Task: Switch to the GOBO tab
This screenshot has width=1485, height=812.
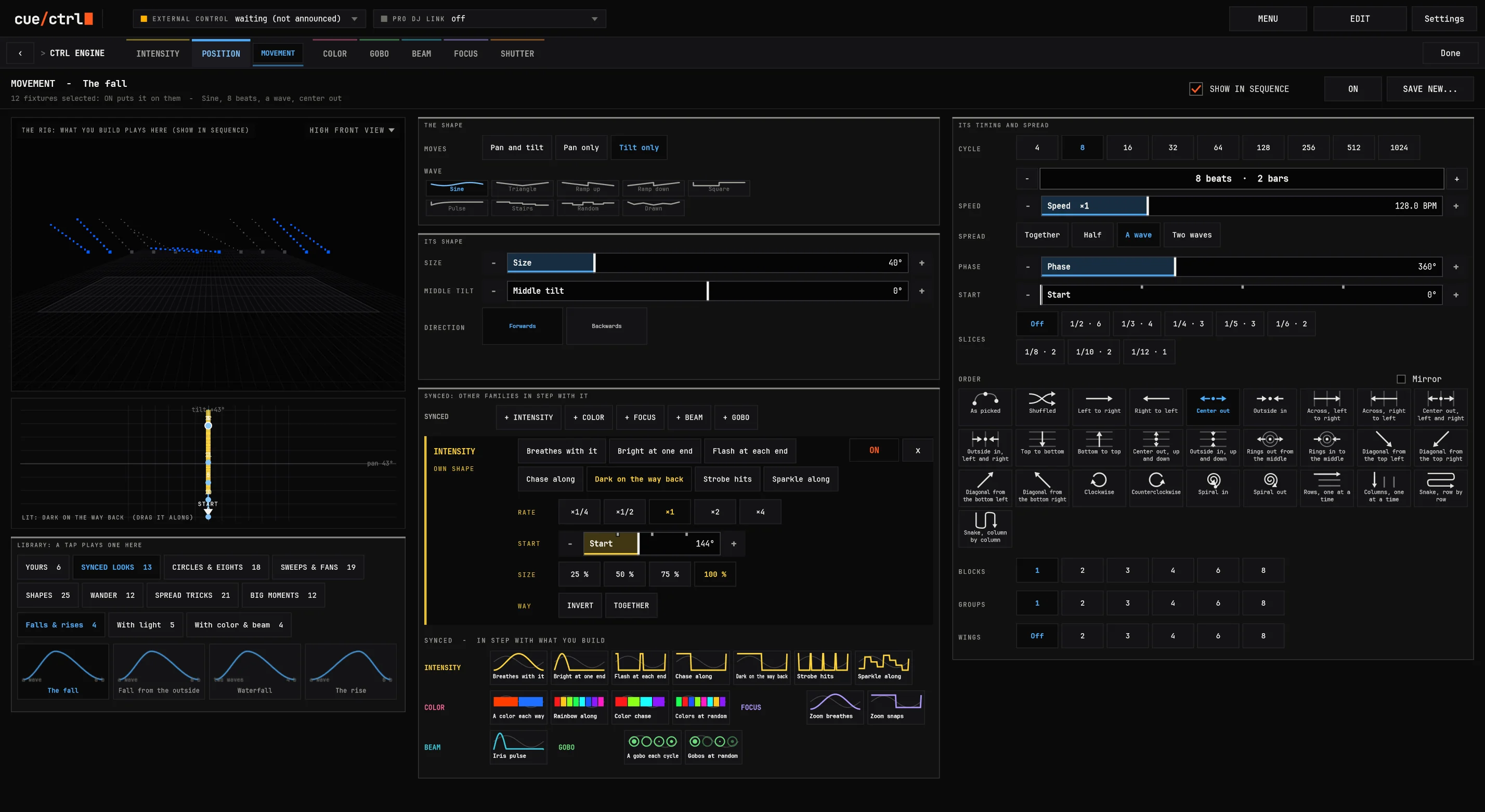Action: click(380, 54)
